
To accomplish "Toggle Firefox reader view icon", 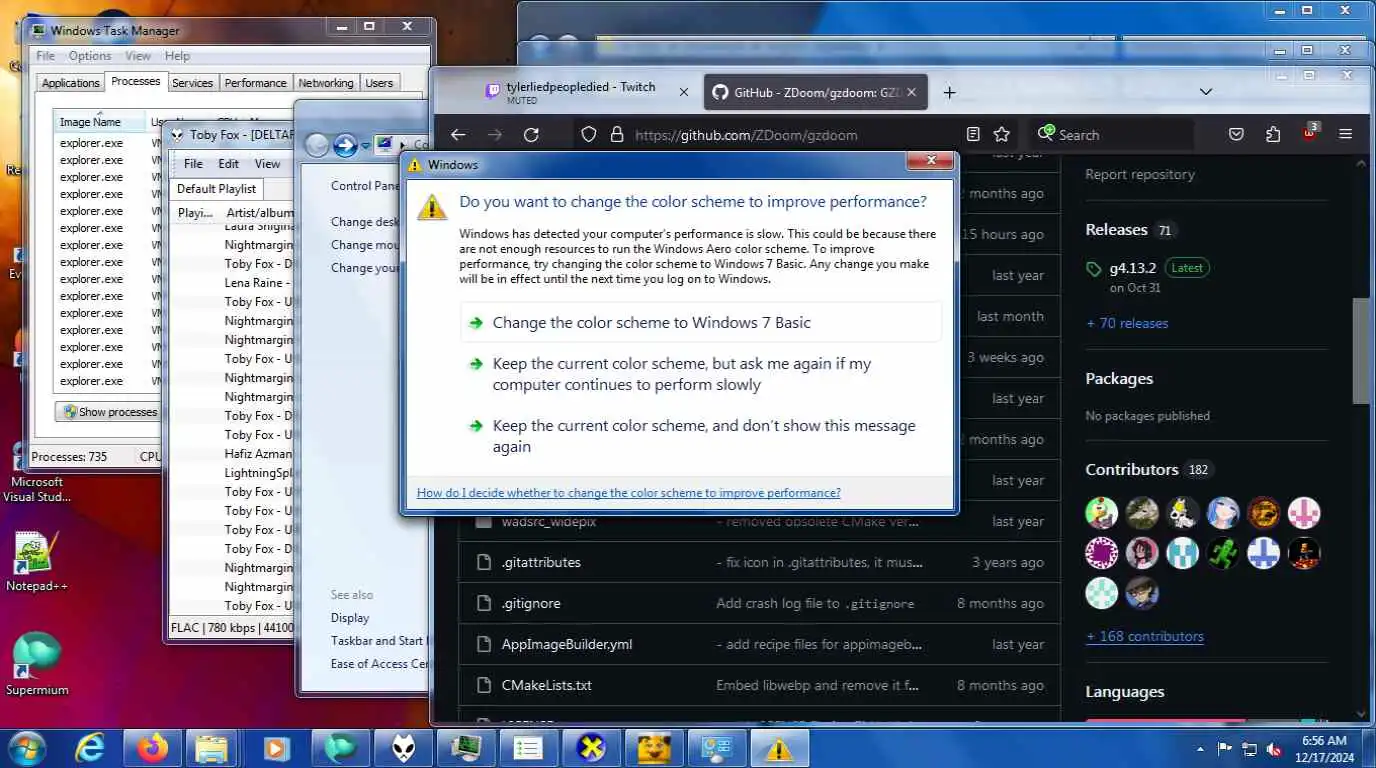I will [x=973, y=134].
